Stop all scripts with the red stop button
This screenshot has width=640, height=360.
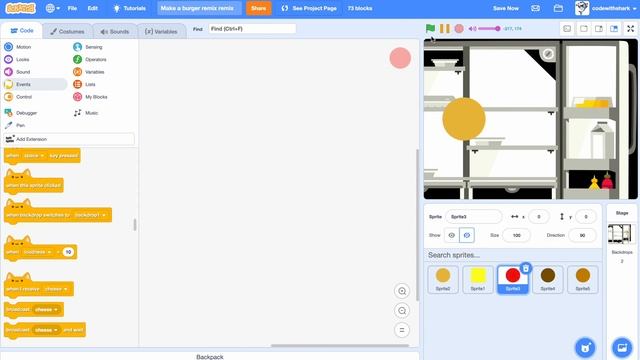tap(459, 29)
